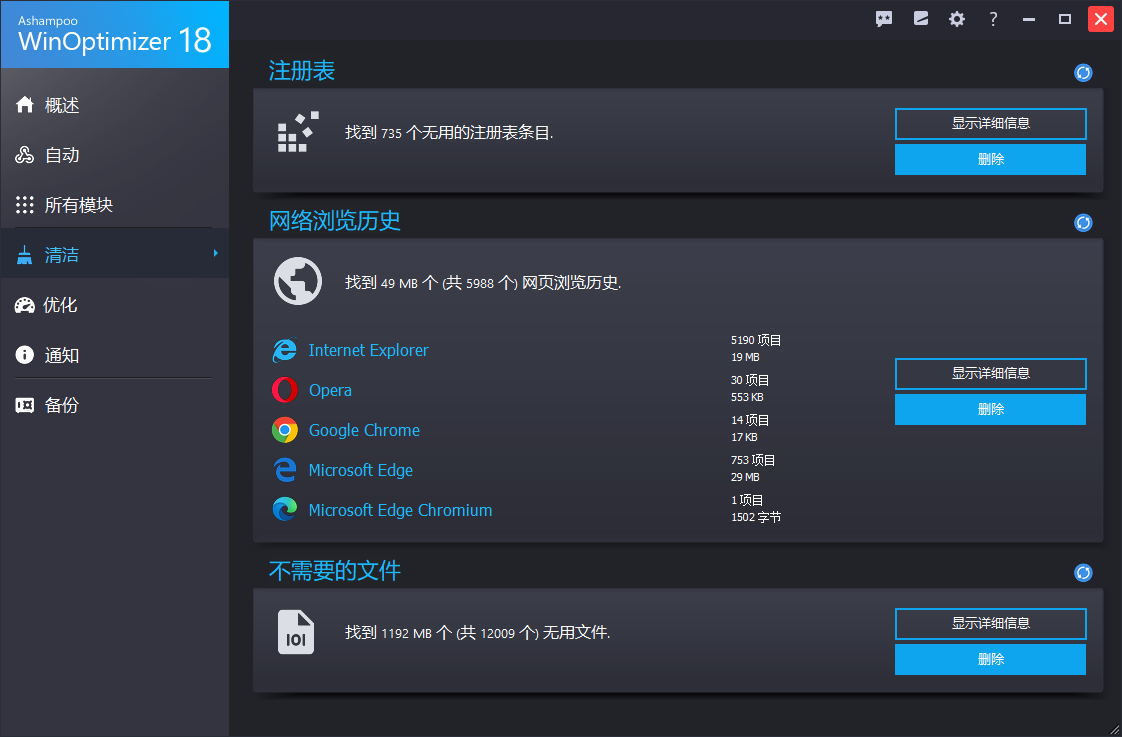Image resolution: width=1122 pixels, height=737 pixels.
Task: Click the skin/notes icon in title bar
Action: tap(921, 19)
